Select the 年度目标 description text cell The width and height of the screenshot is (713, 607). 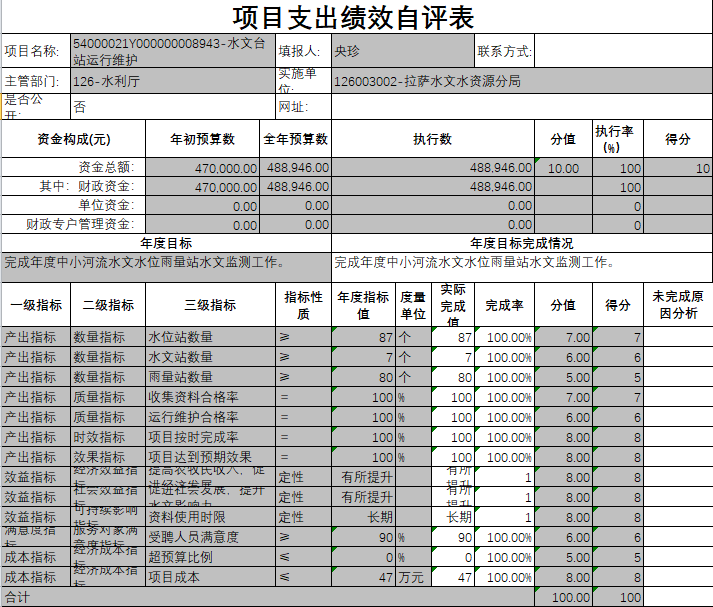point(166,267)
